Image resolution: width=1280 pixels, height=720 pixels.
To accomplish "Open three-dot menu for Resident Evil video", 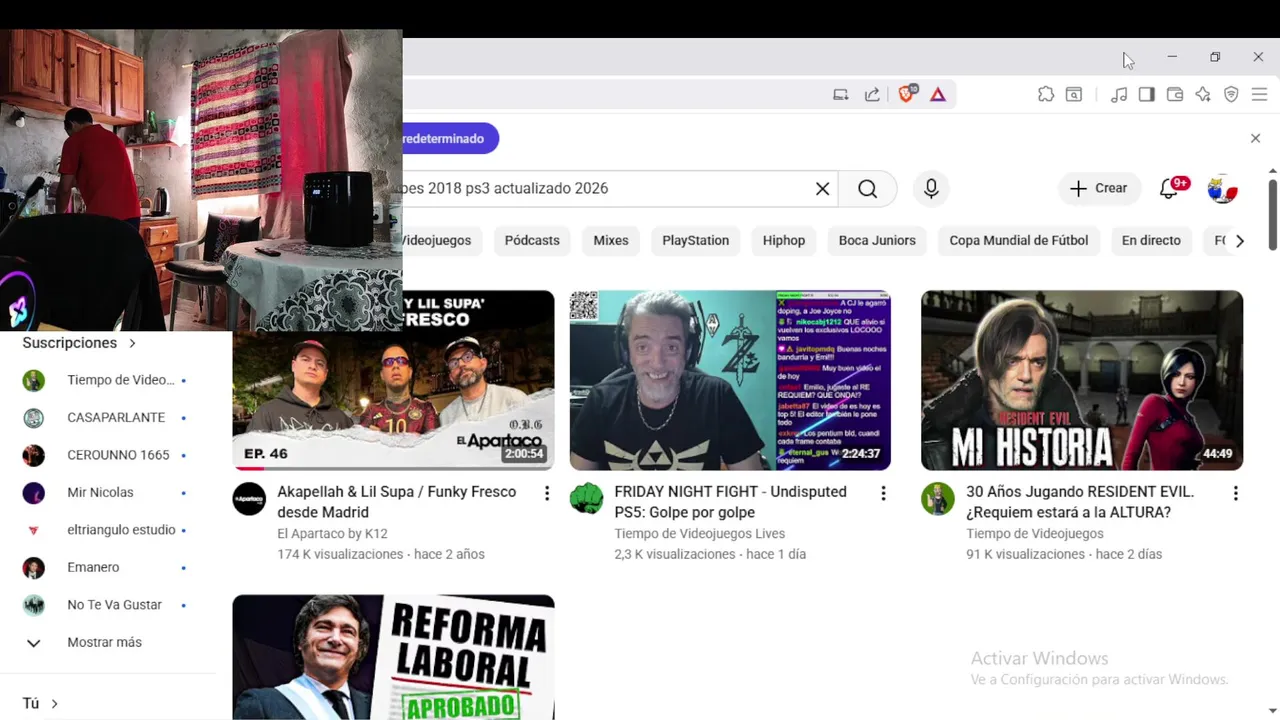I will (1235, 493).
